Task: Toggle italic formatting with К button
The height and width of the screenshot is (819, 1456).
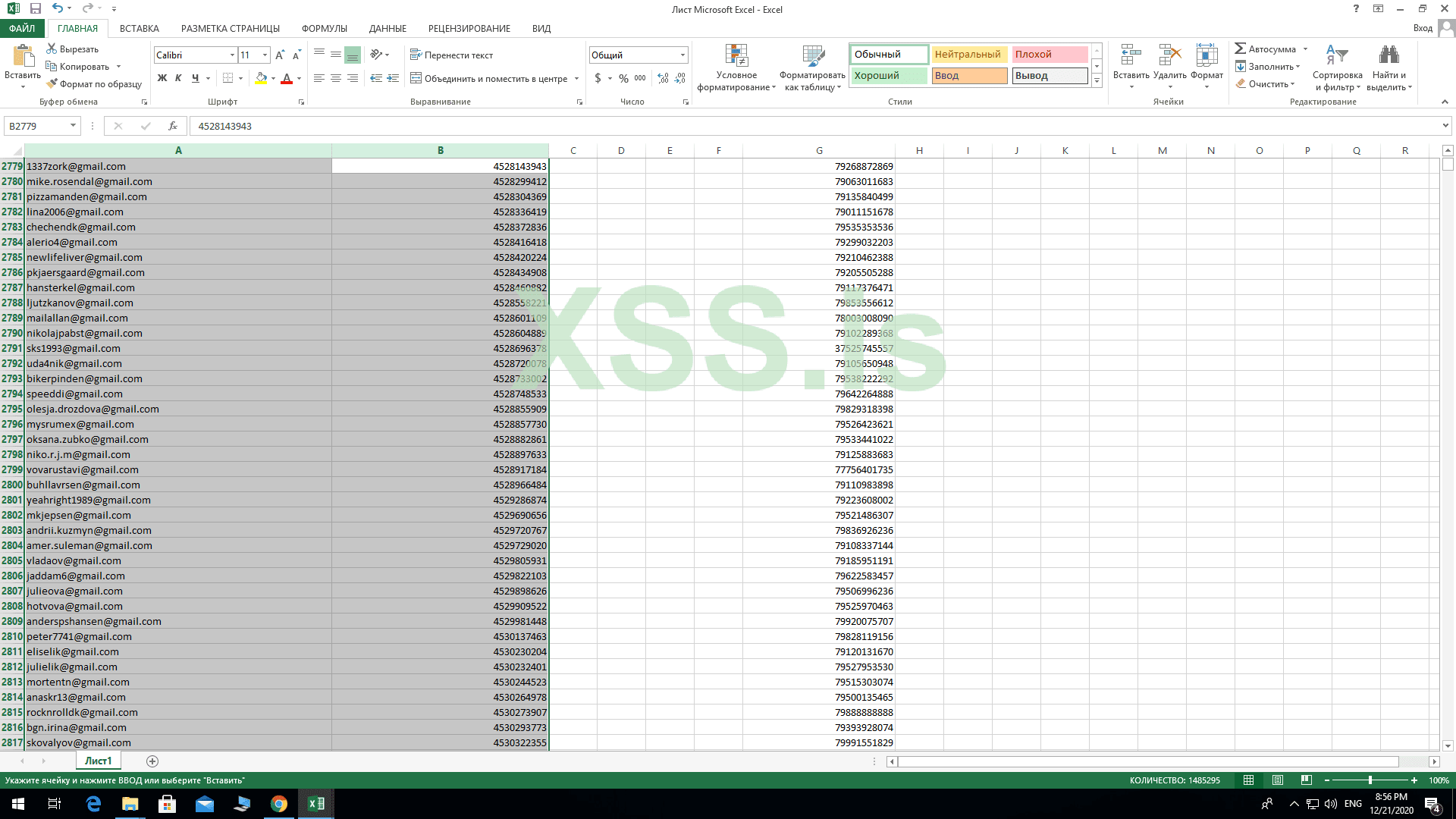Action: pos(178,78)
